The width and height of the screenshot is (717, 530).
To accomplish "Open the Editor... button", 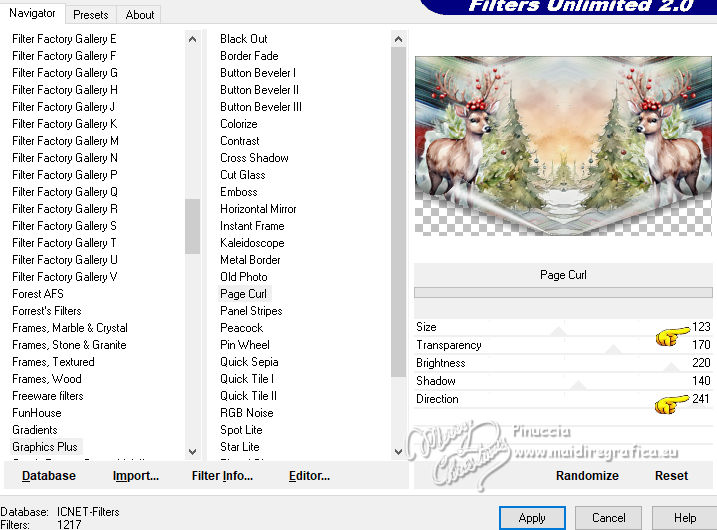I will (309, 476).
